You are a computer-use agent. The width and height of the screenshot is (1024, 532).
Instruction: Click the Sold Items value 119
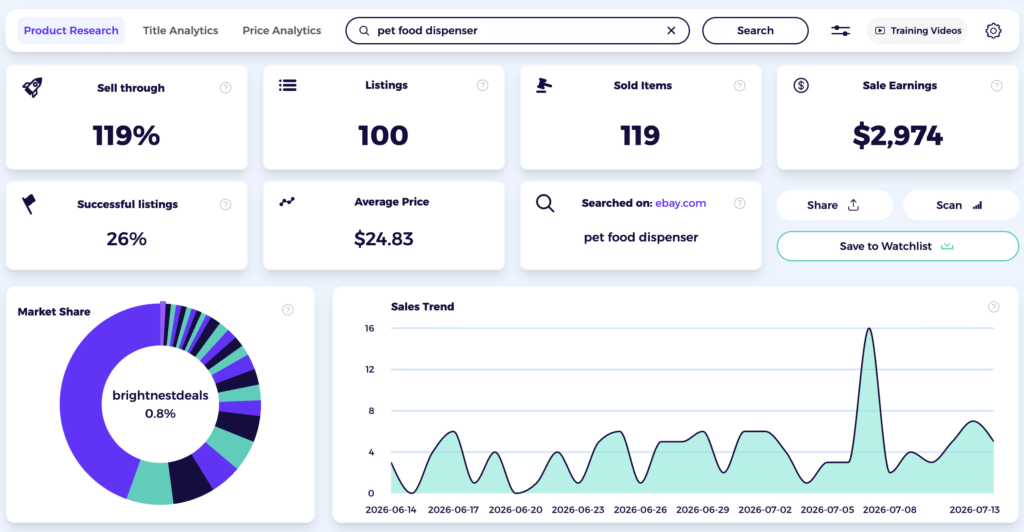pyautogui.click(x=640, y=136)
